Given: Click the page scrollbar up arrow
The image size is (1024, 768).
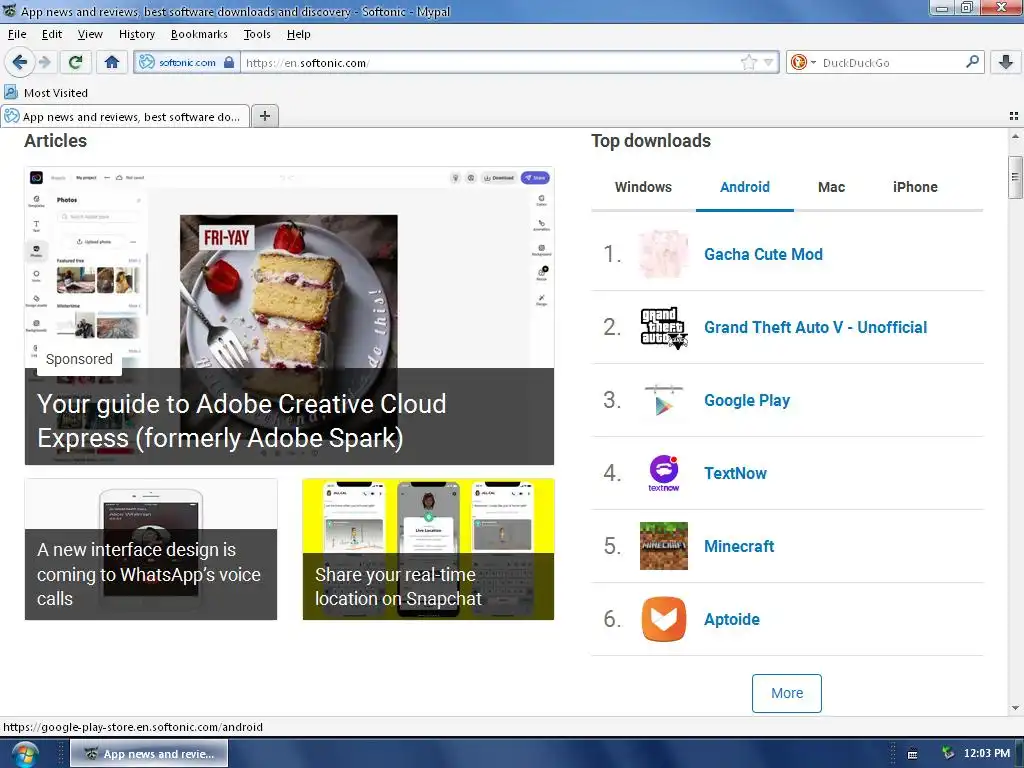Looking at the screenshot, I should (1015, 136).
